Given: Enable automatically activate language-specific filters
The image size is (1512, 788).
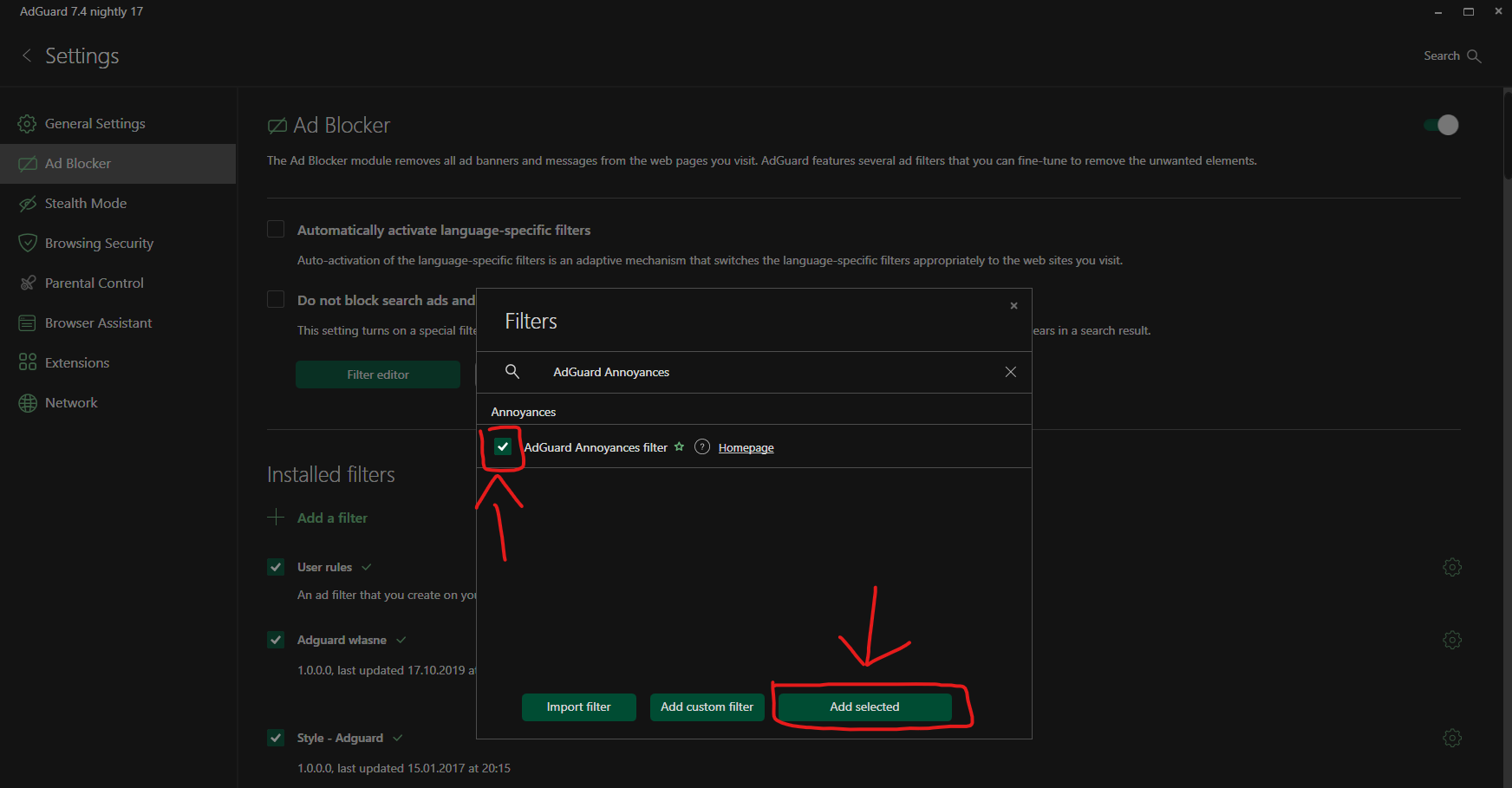Looking at the screenshot, I should pos(276,229).
